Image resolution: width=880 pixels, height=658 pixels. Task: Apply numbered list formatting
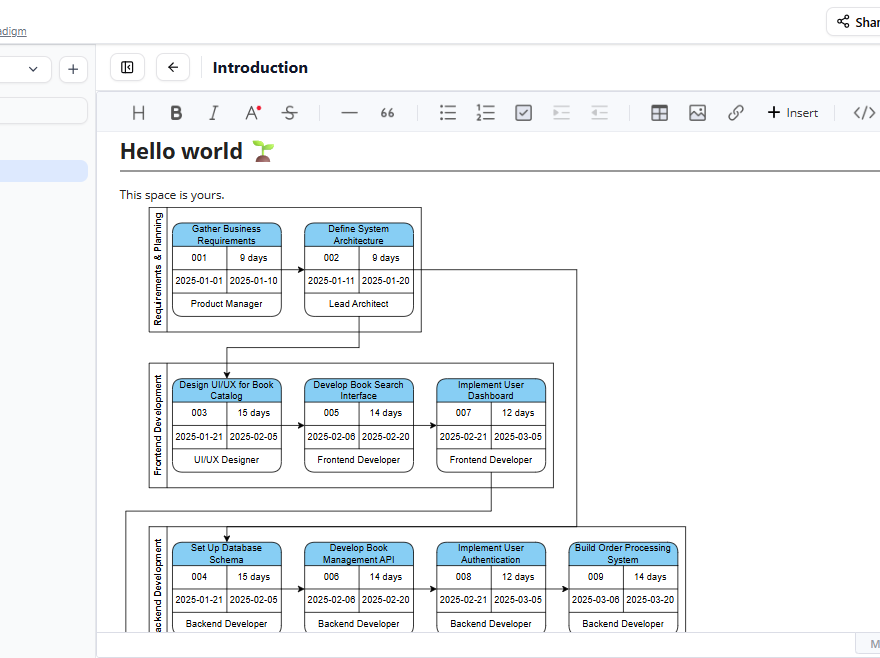[x=485, y=112]
